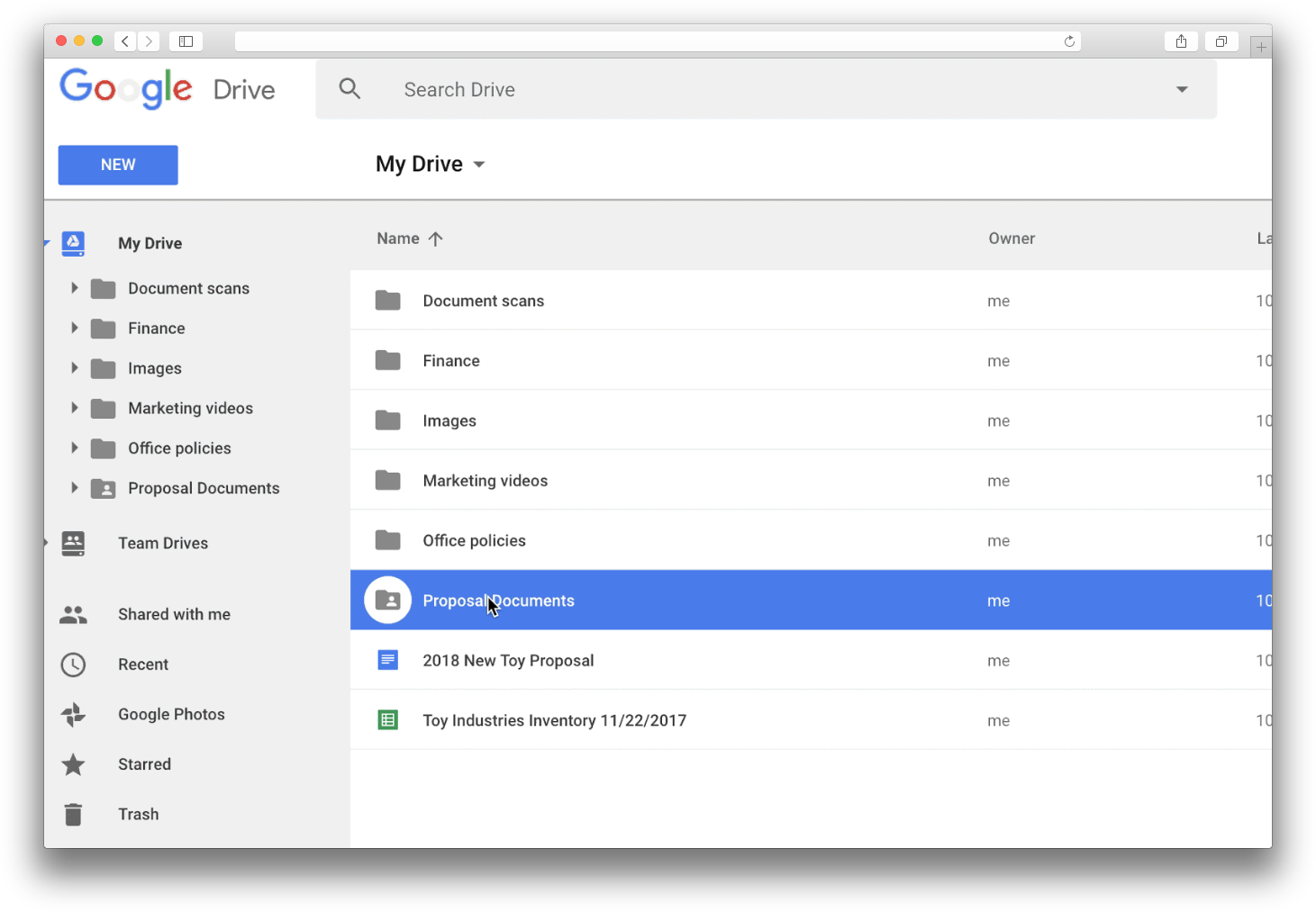The image size is (1316, 912).
Task: Select the Proposal Documents row name
Action: coord(498,600)
